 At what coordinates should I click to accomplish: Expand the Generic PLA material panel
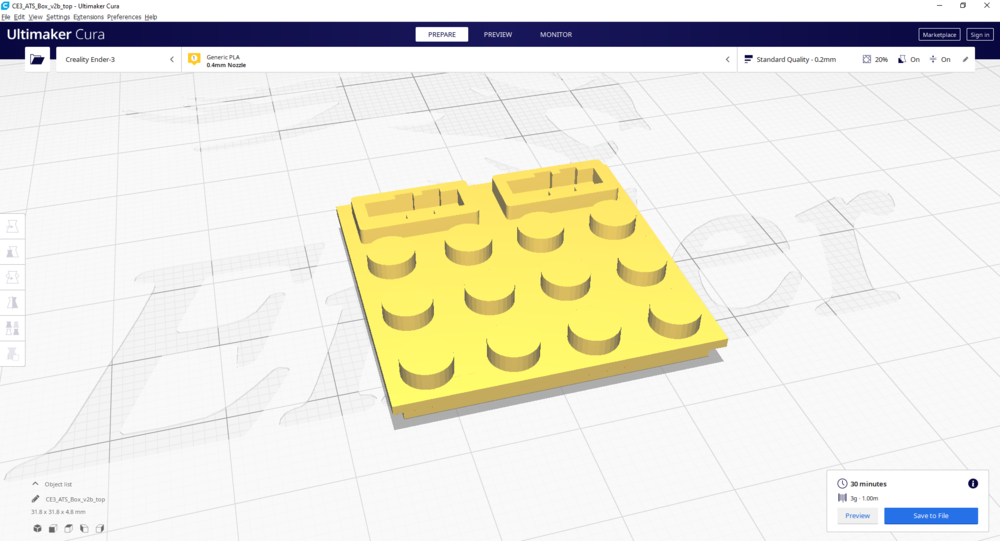[459, 59]
